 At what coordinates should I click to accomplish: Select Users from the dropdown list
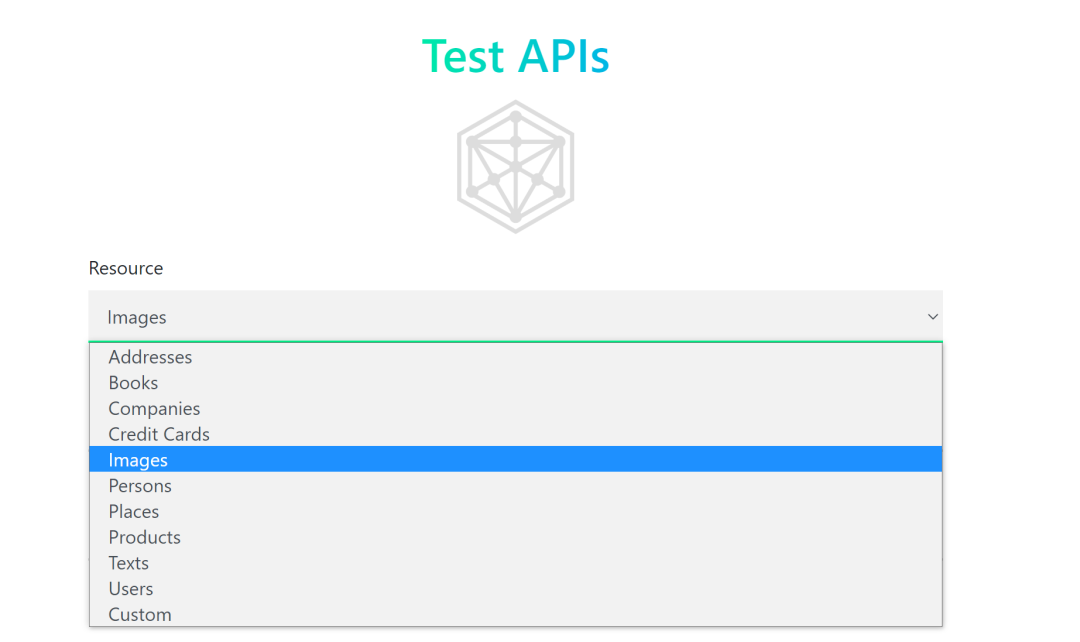[130, 588]
